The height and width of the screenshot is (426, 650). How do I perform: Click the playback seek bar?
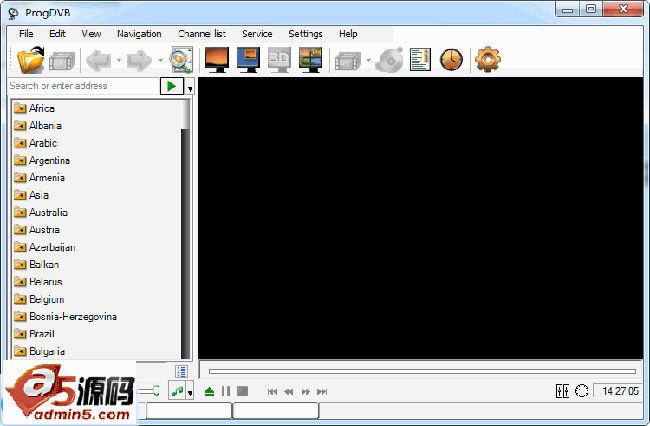(x=420, y=371)
